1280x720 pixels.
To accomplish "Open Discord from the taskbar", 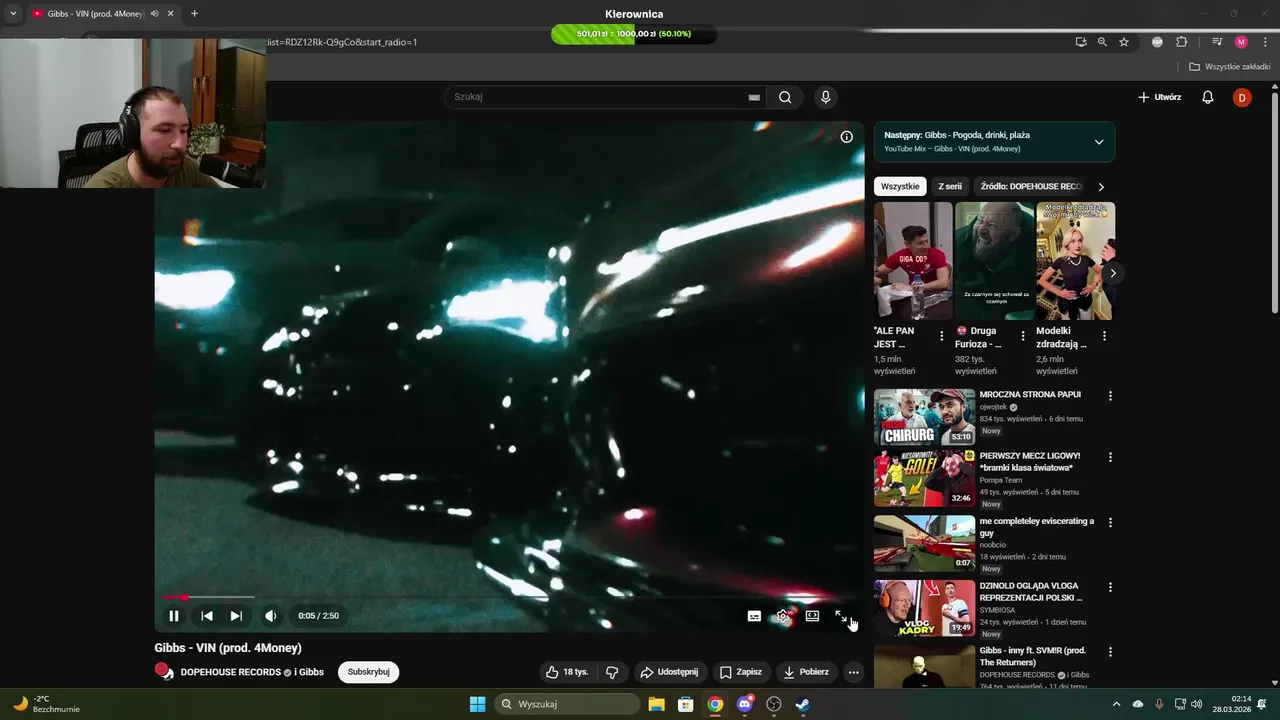I will [x=745, y=704].
